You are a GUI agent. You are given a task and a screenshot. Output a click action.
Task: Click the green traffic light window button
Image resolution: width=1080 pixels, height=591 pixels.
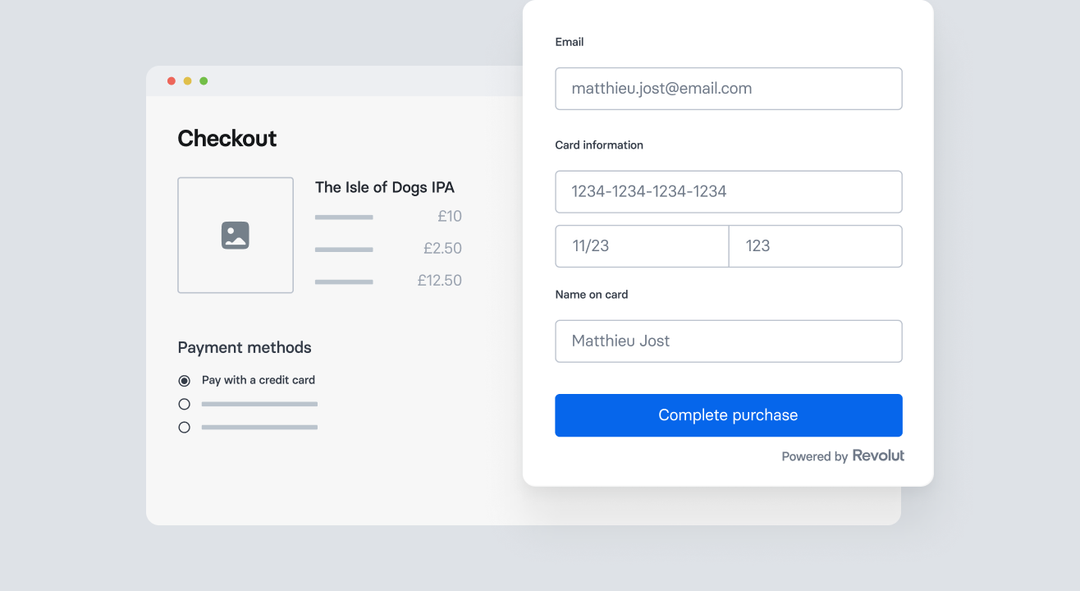(x=204, y=80)
